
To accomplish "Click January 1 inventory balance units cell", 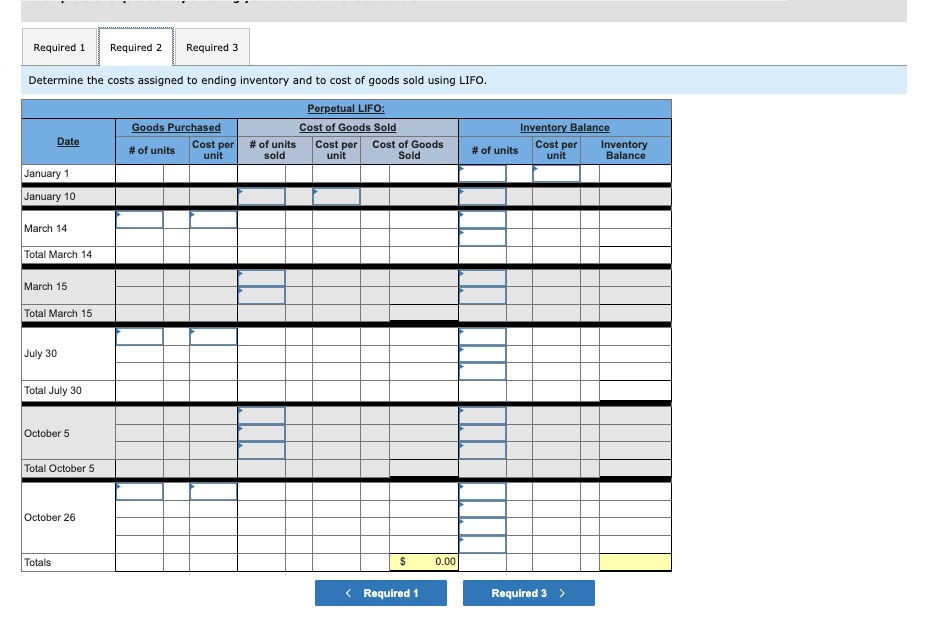I will 483,172.
